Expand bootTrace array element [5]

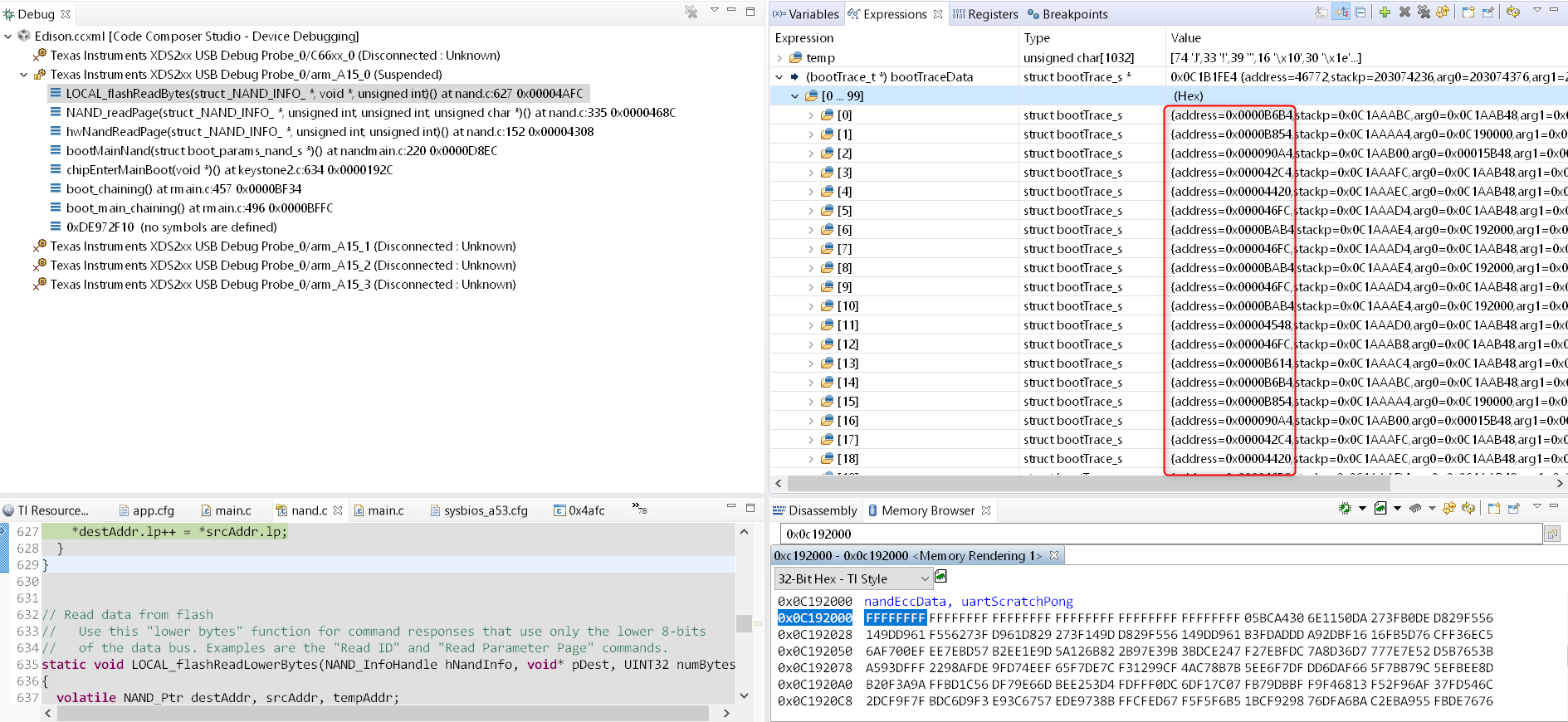click(x=811, y=211)
